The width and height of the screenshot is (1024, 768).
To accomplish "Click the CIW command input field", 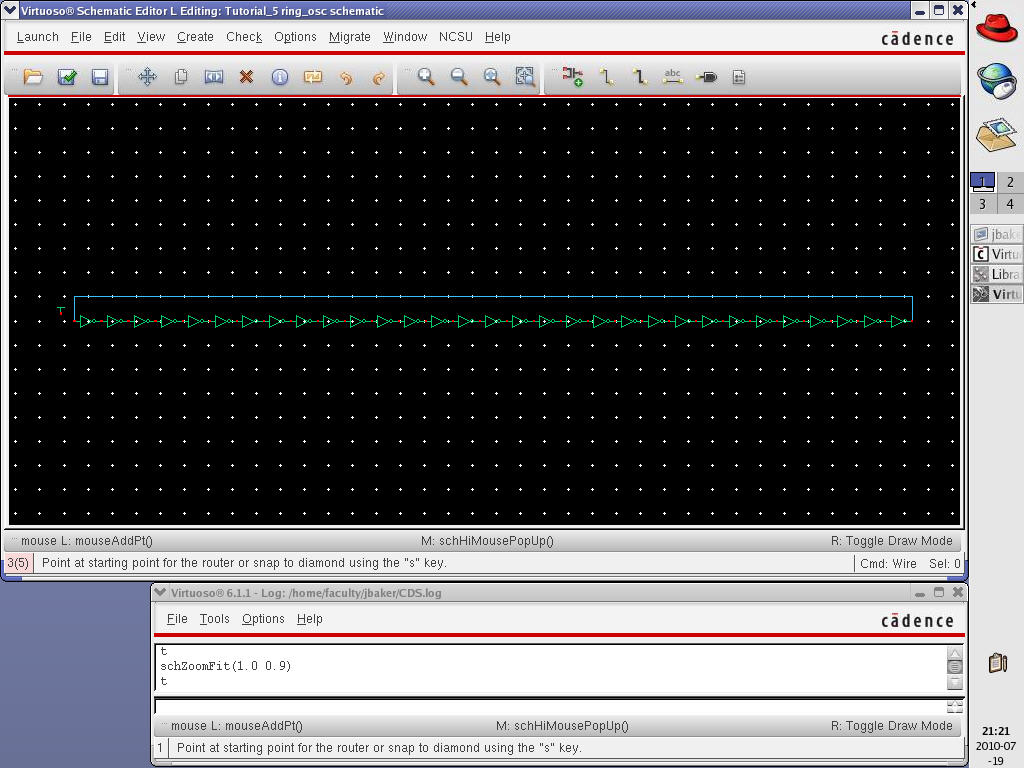I will point(548,706).
